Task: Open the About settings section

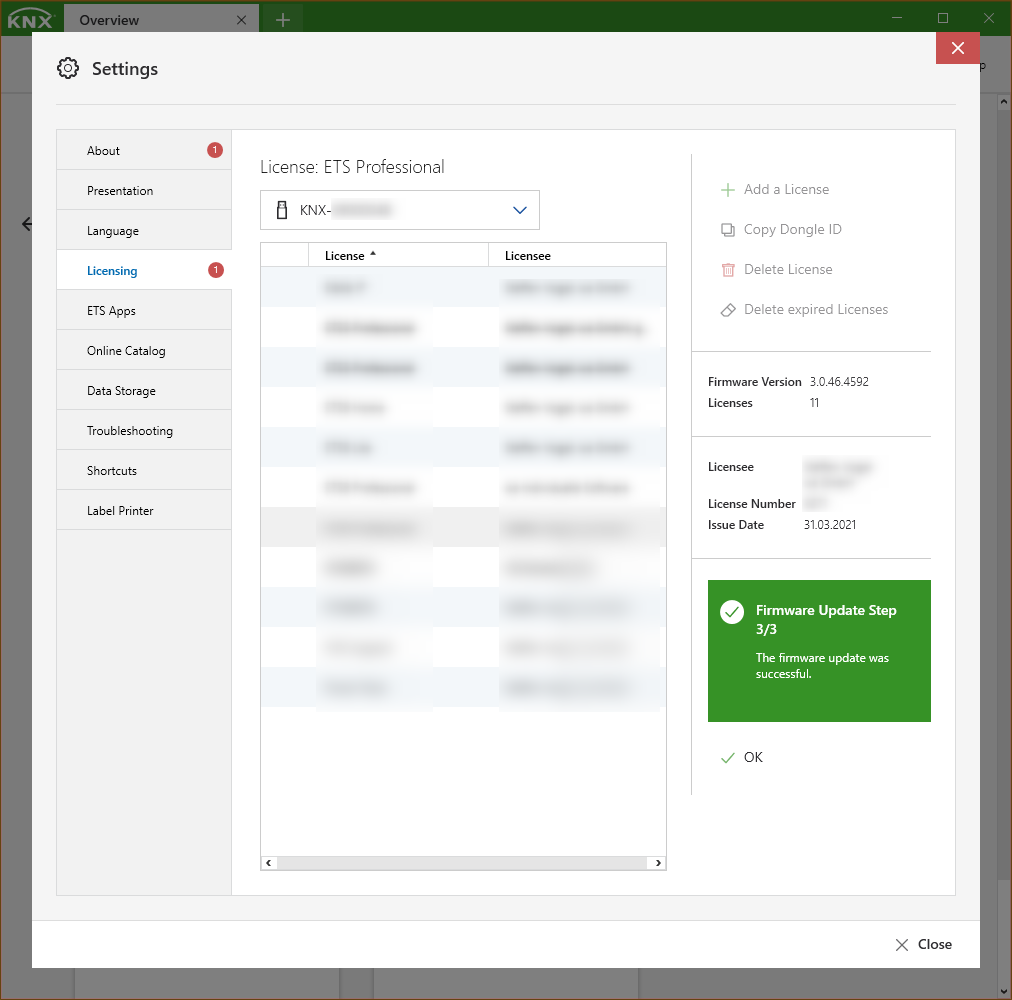Action: coord(144,150)
